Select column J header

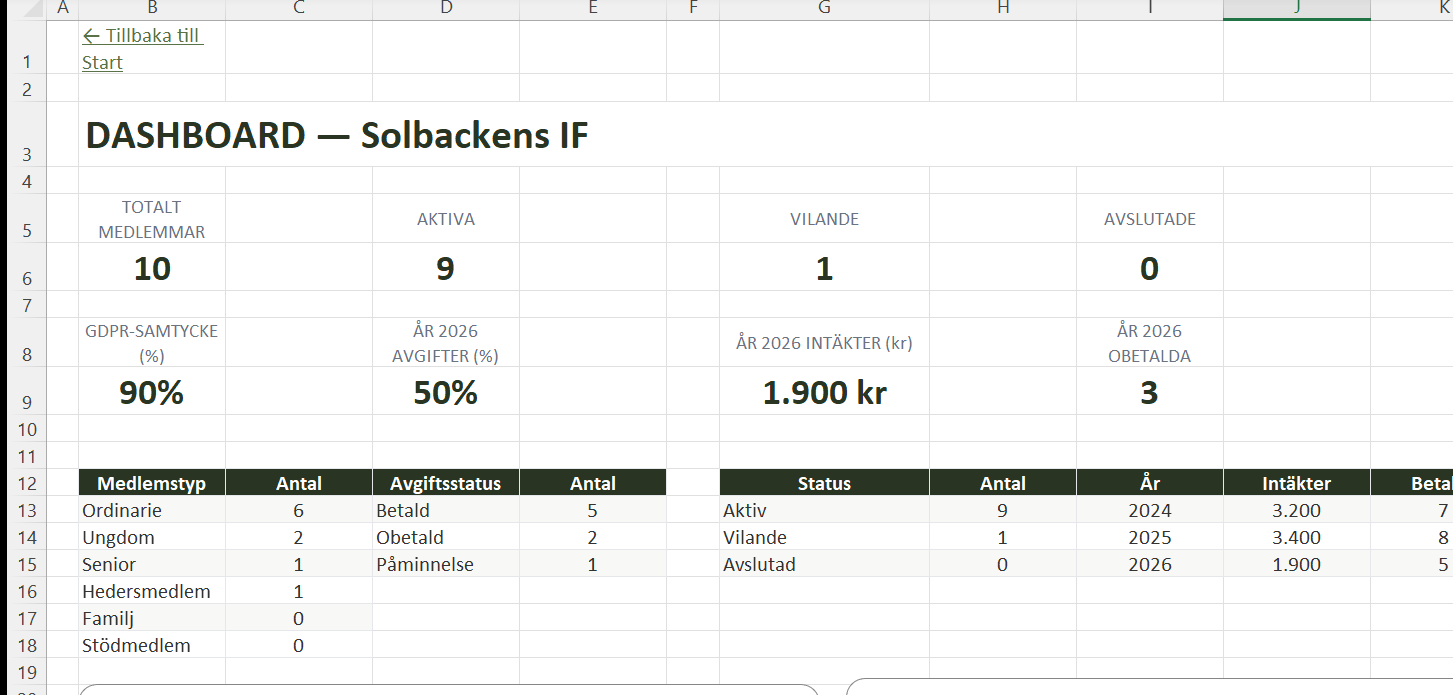click(1296, 9)
